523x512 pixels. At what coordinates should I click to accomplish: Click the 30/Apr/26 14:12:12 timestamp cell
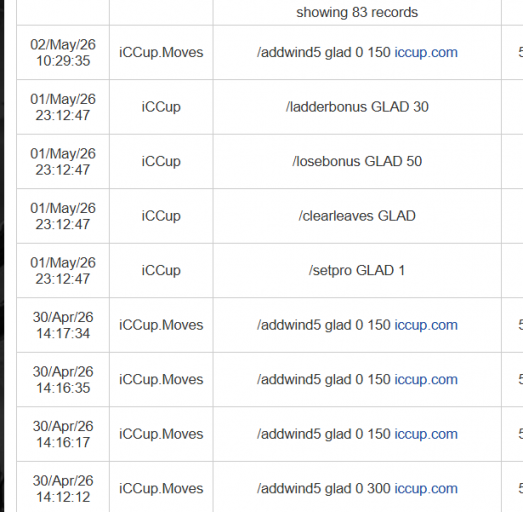[x=63, y=489]
